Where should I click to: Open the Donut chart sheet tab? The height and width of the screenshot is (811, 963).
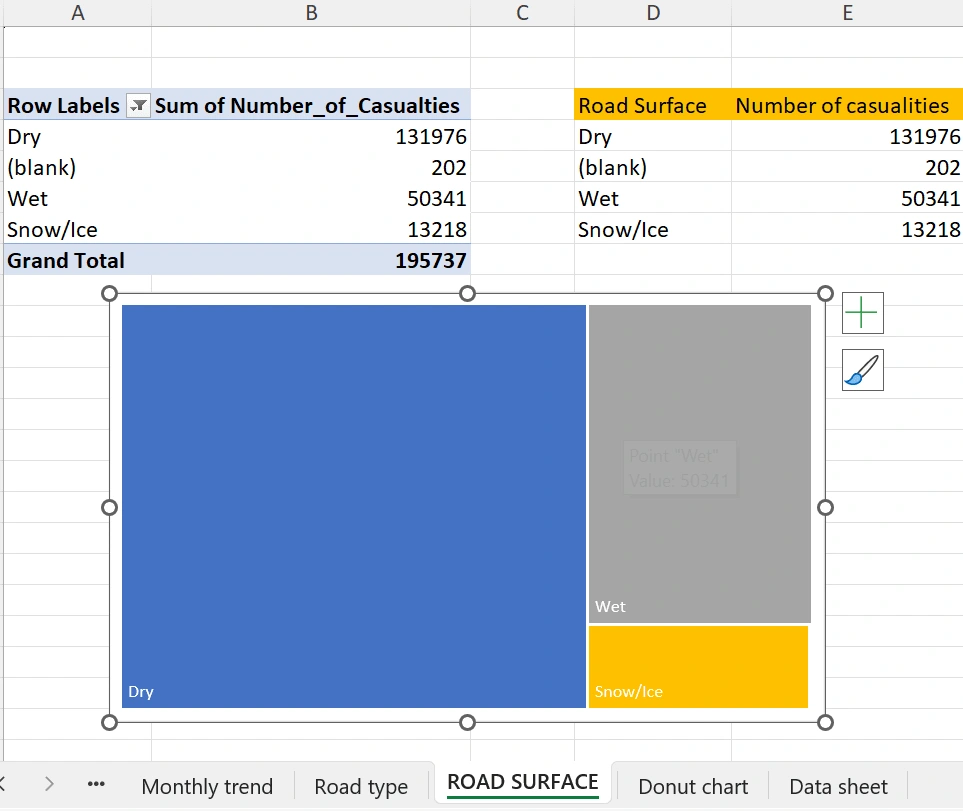693,786
